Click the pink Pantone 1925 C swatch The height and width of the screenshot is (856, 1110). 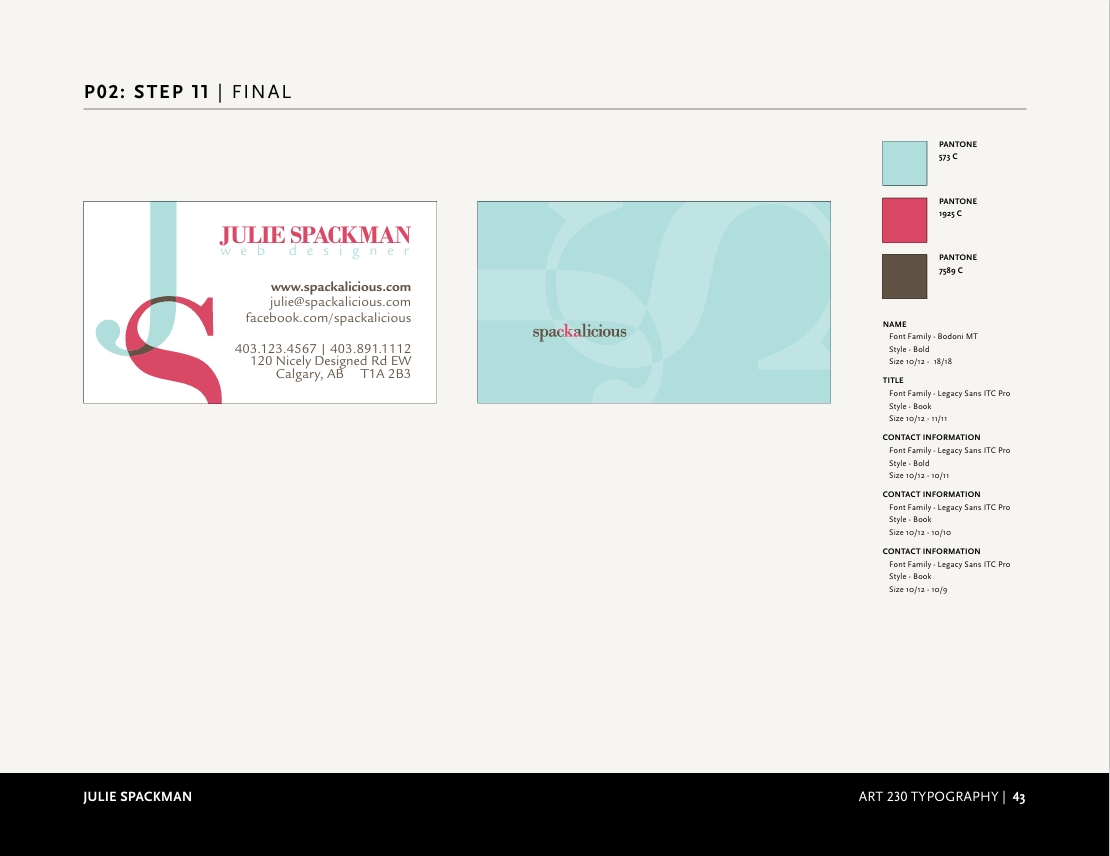click(x=904, y=219)
